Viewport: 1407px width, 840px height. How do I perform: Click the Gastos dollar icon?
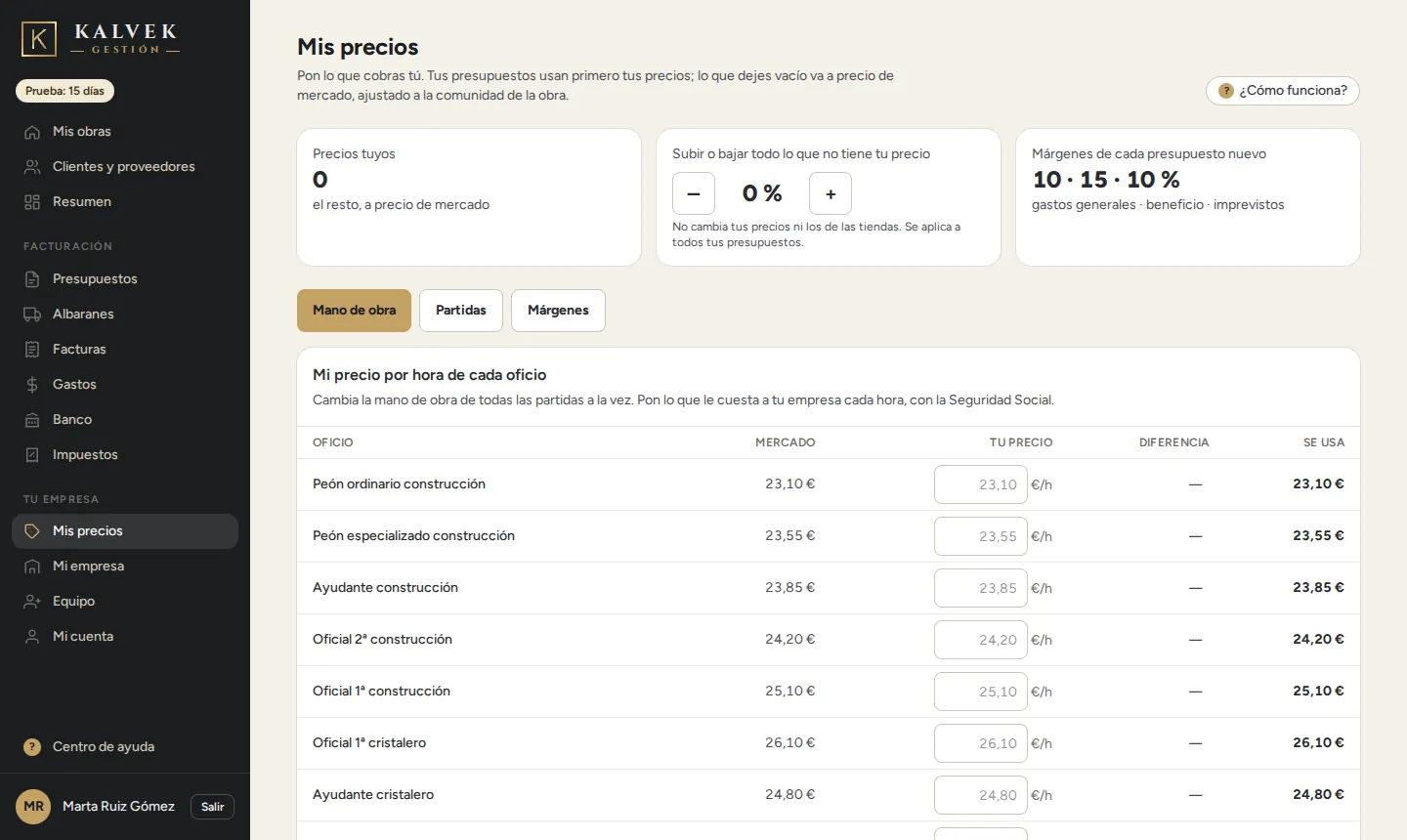[32, 385]
